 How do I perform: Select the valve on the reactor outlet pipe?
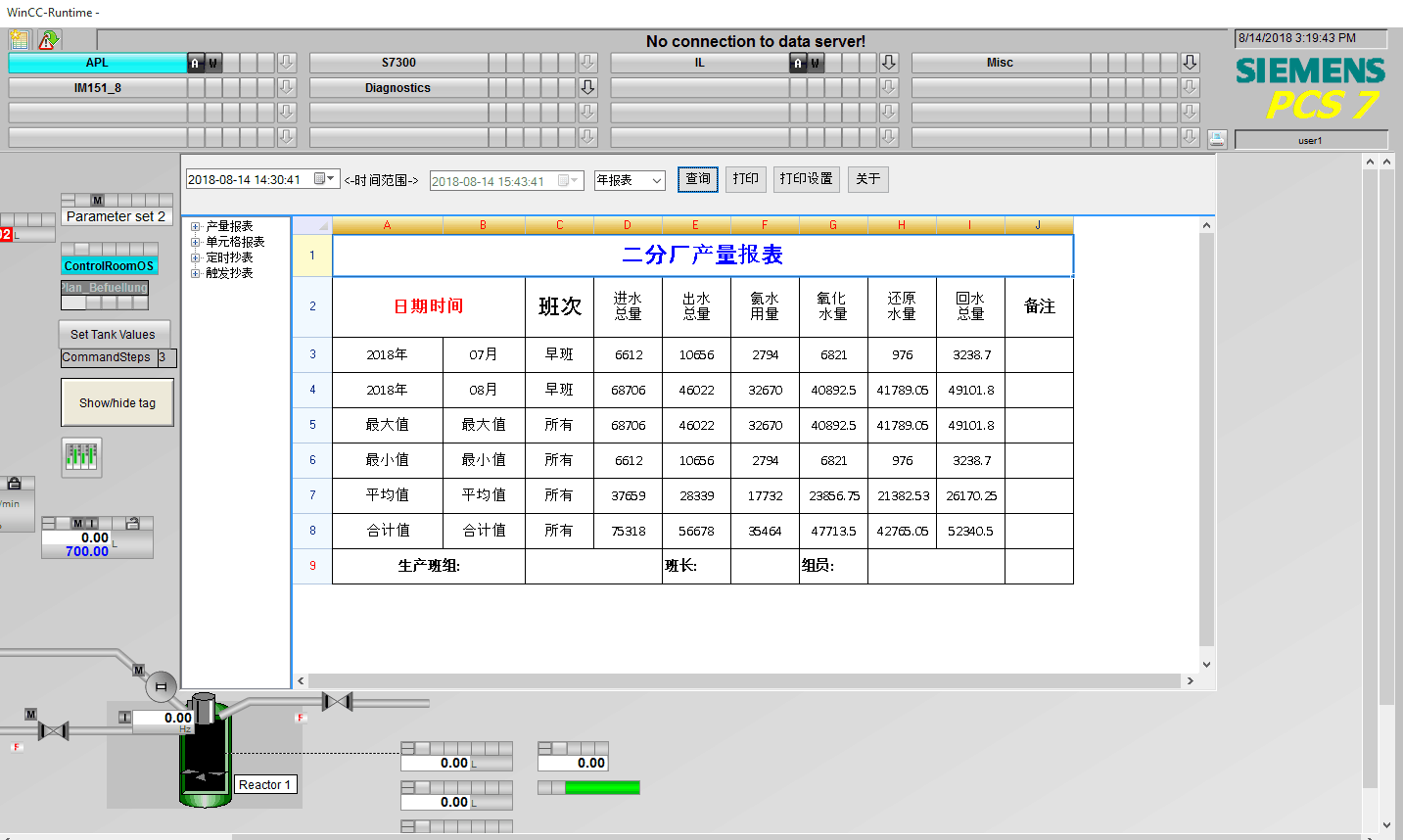pos(337,702)
